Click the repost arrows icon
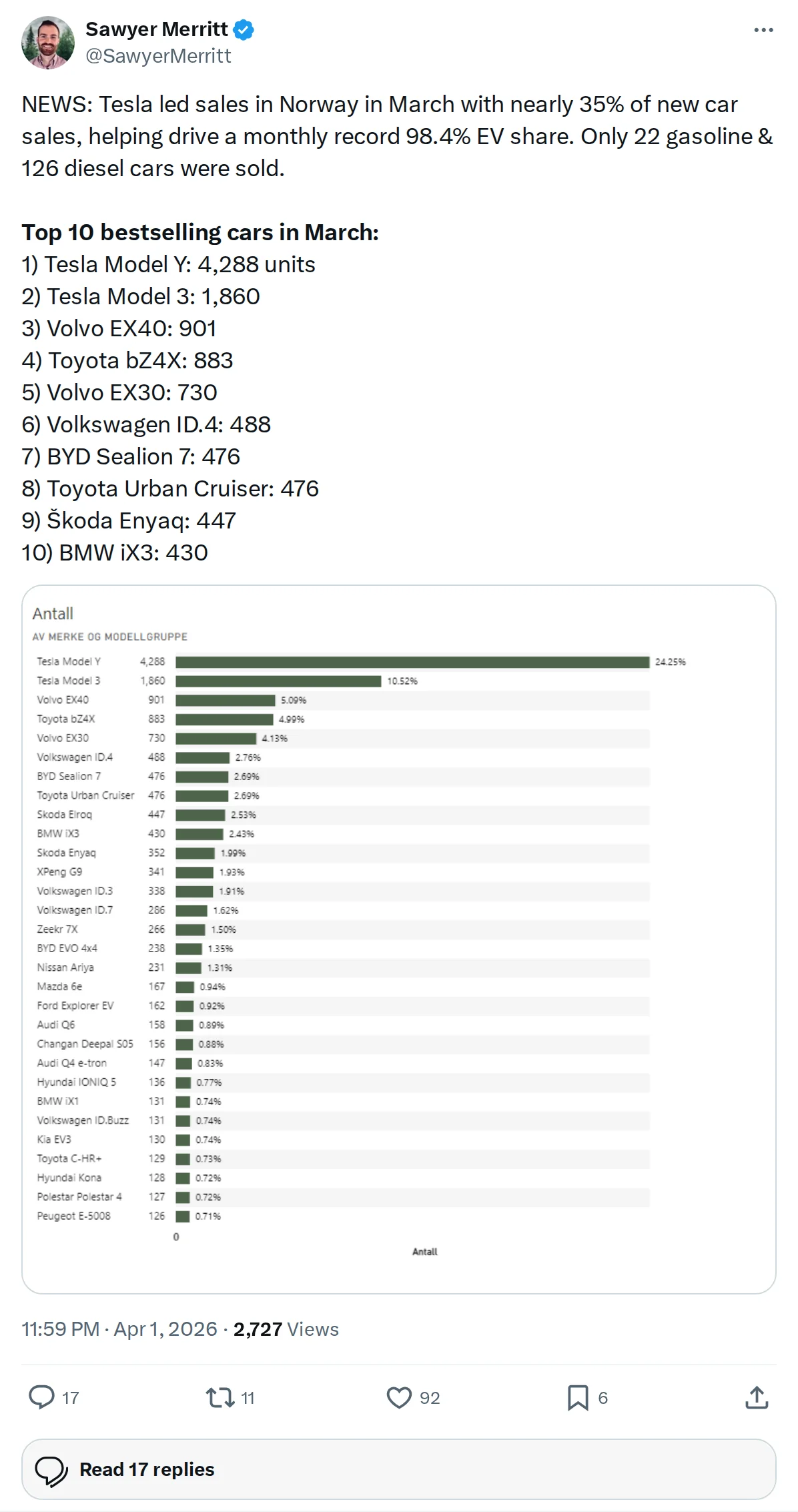 220,1397
